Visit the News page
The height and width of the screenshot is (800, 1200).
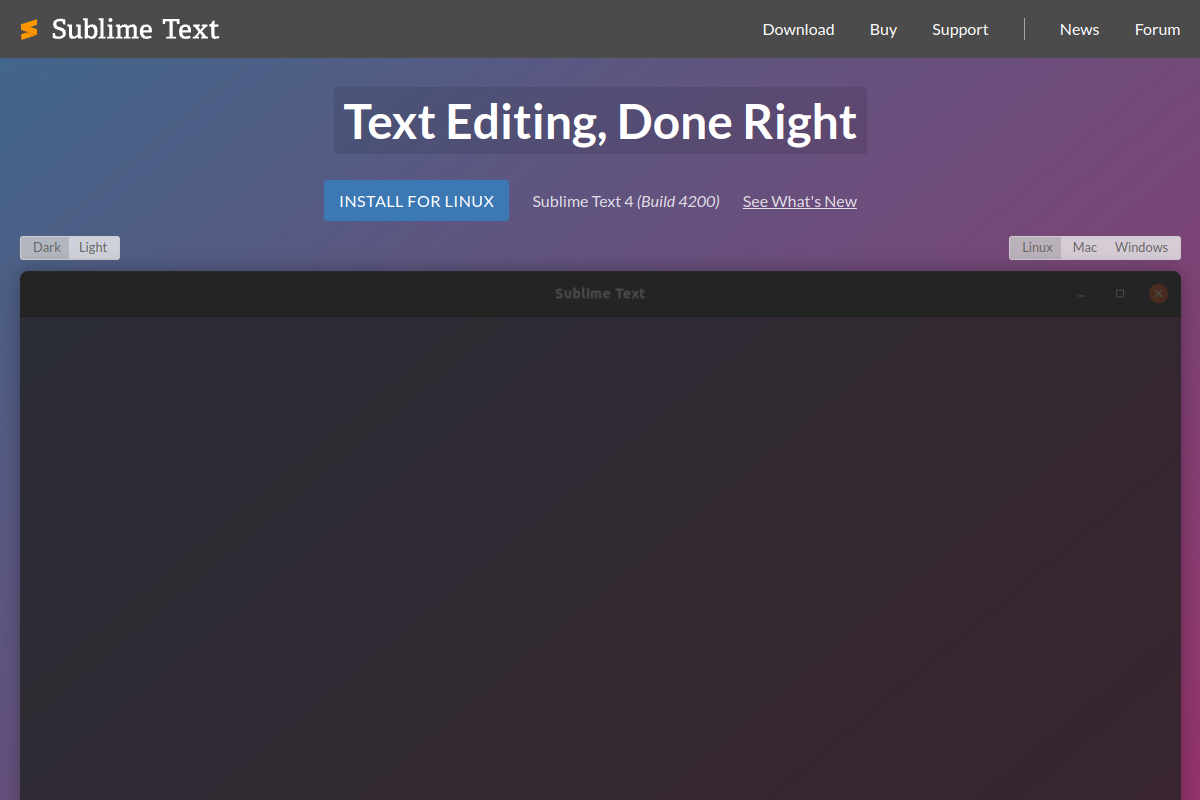pyautogui.click(x=1079, y=29)
